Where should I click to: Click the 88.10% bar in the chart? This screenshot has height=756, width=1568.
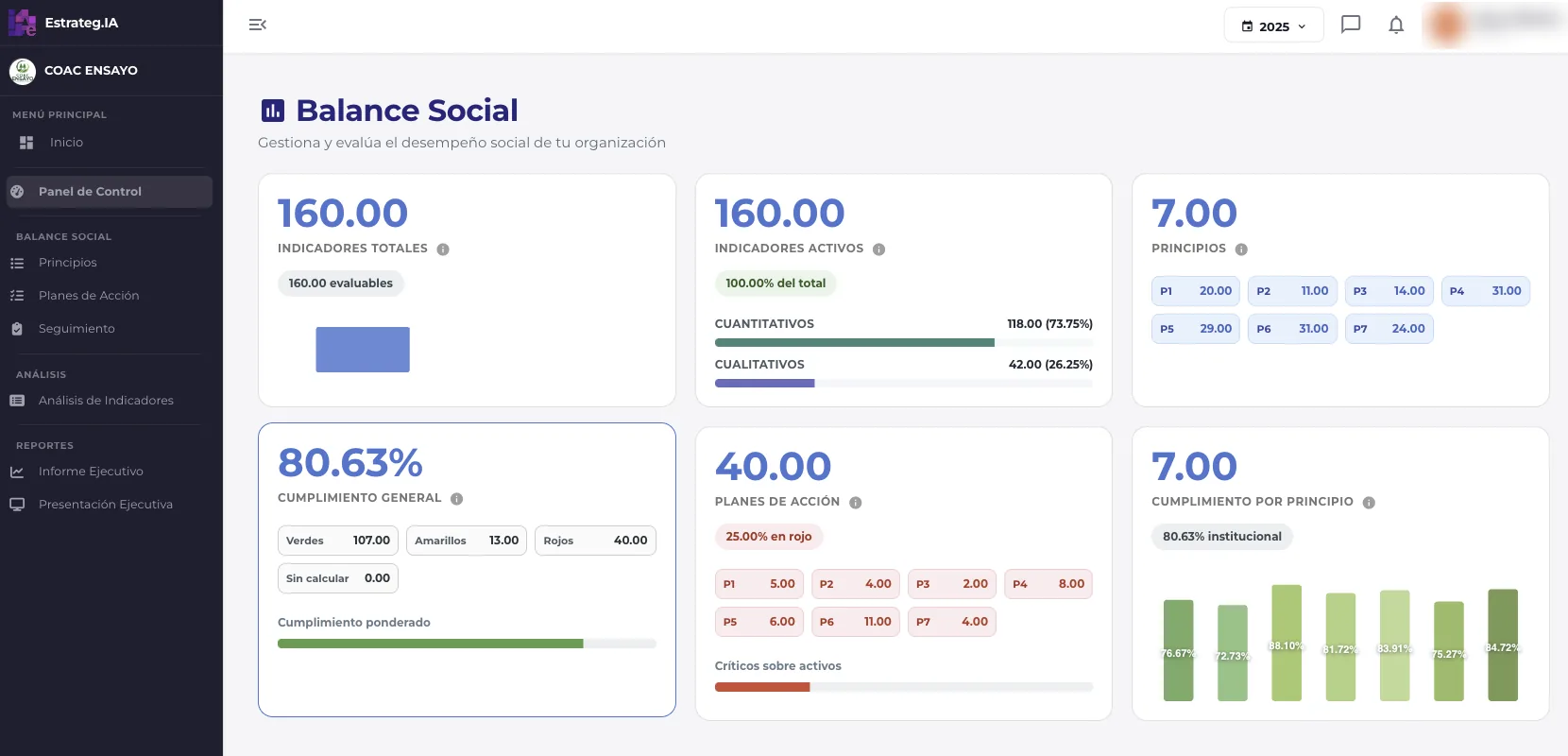coord(1287,643)
